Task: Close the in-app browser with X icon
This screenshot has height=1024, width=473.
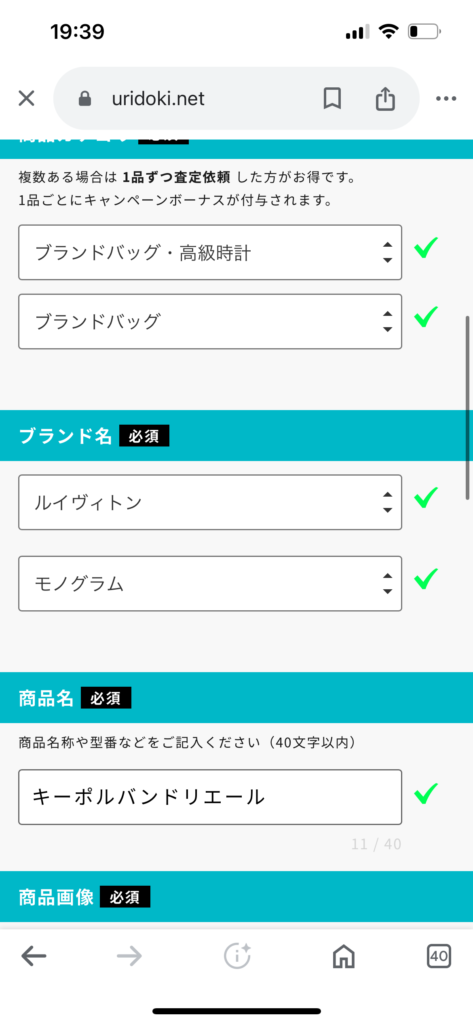Action: point(26,99)
